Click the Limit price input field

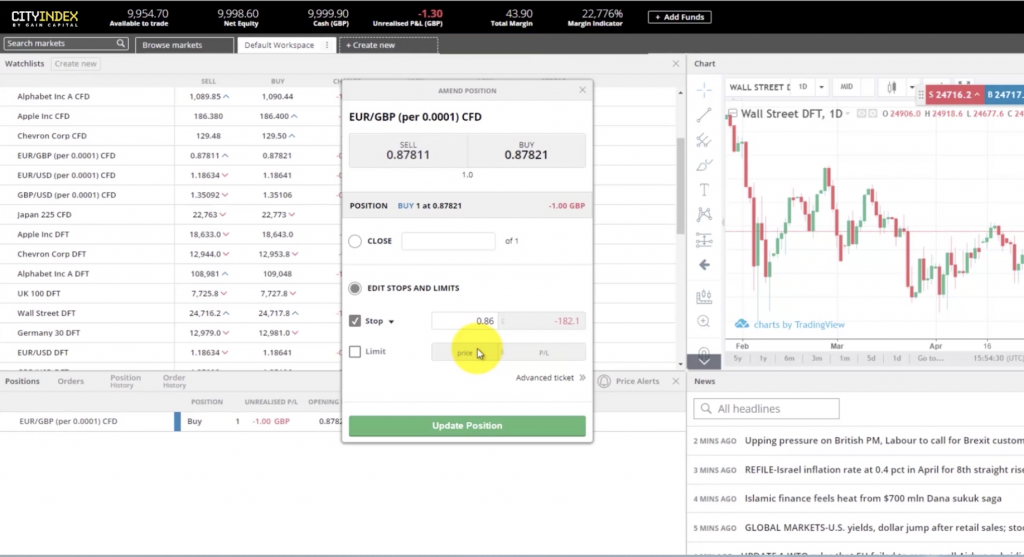[x=465, y=353]
